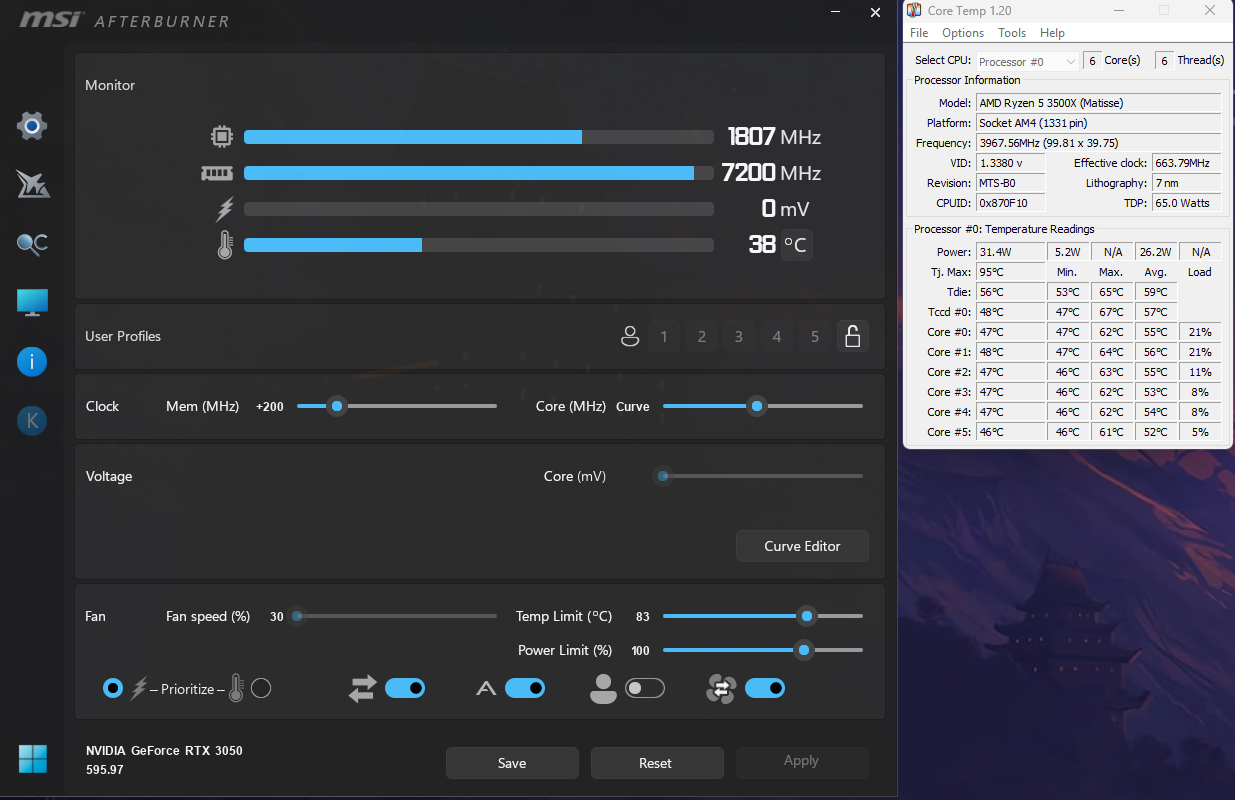The width and height of the screenshot is (1235, 800).
Task: Click the auto fan 'A' icon
Action: point(486,688)
